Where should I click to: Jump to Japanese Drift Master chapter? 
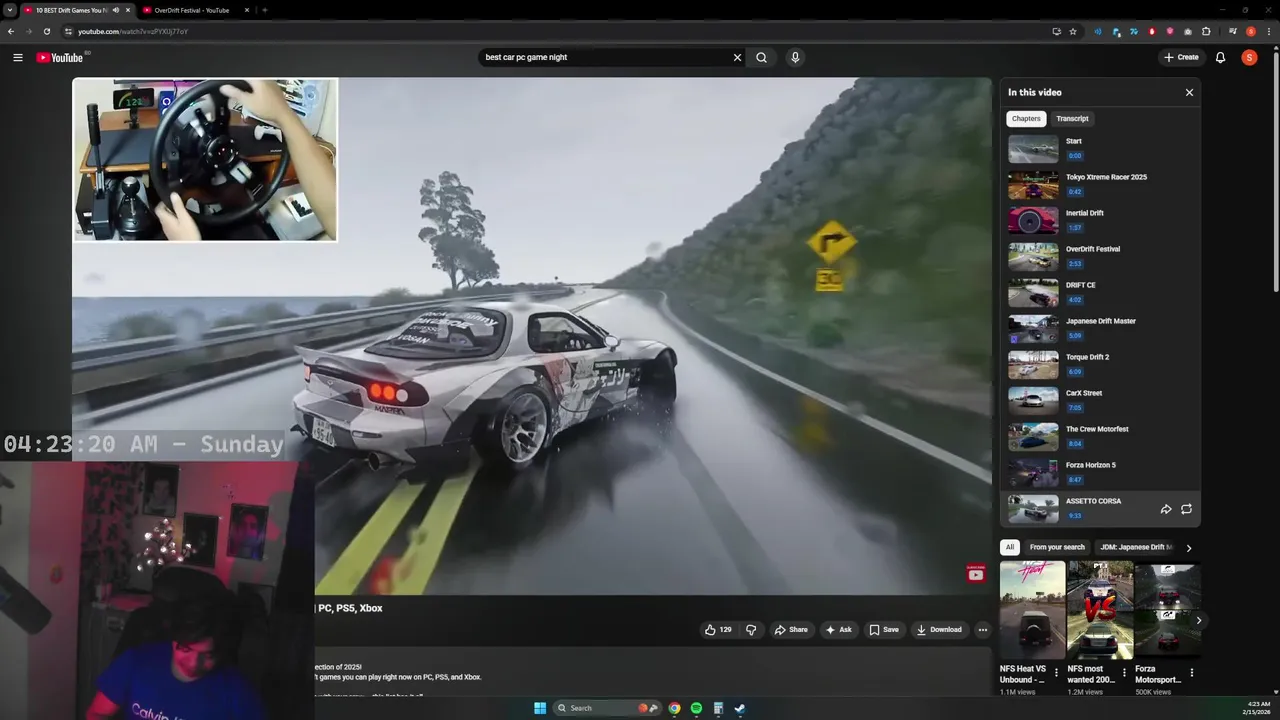pyautogui.click(x=1100, y=328)
